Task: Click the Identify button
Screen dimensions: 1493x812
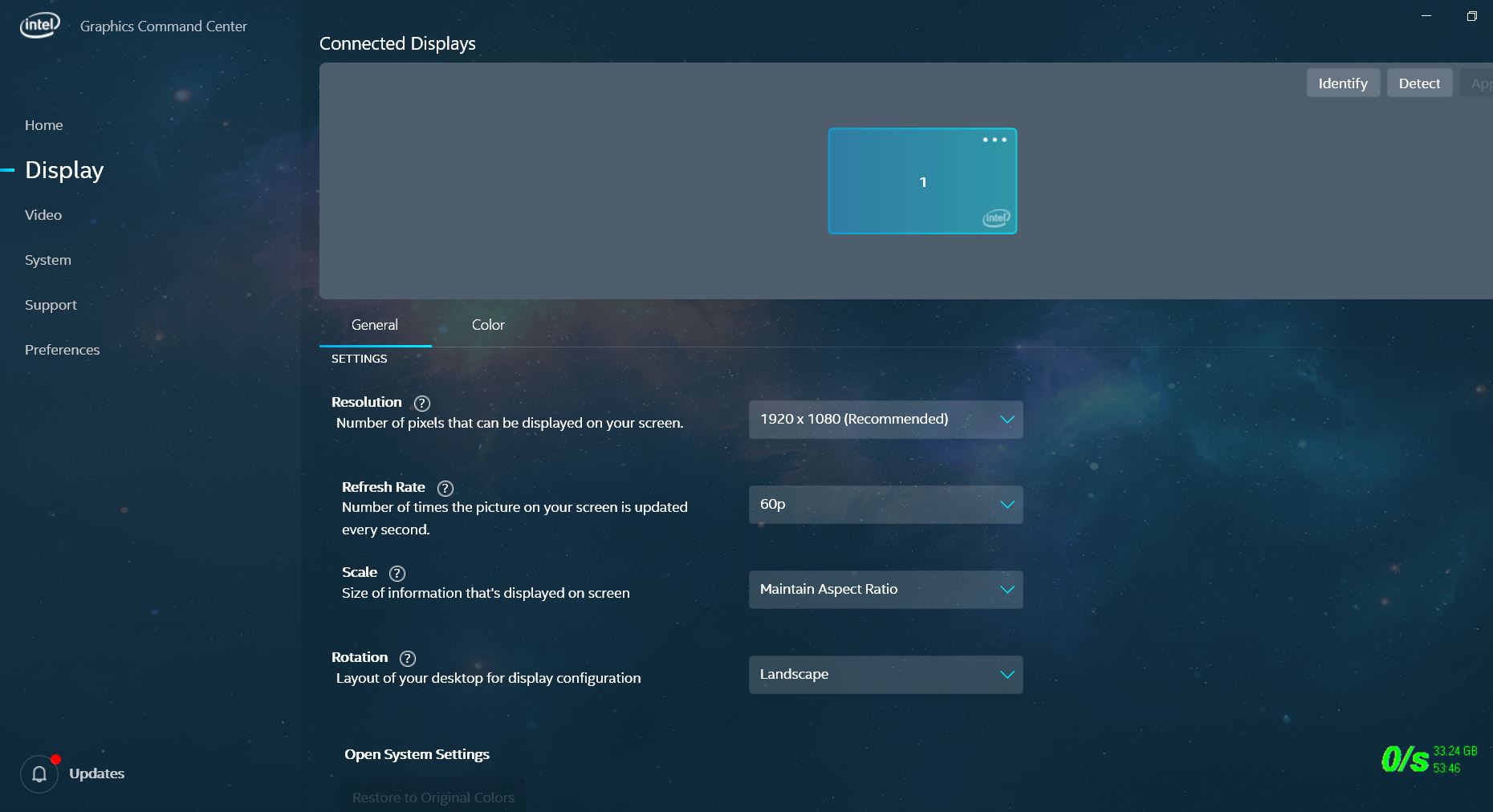Action: coord(1343,83)
